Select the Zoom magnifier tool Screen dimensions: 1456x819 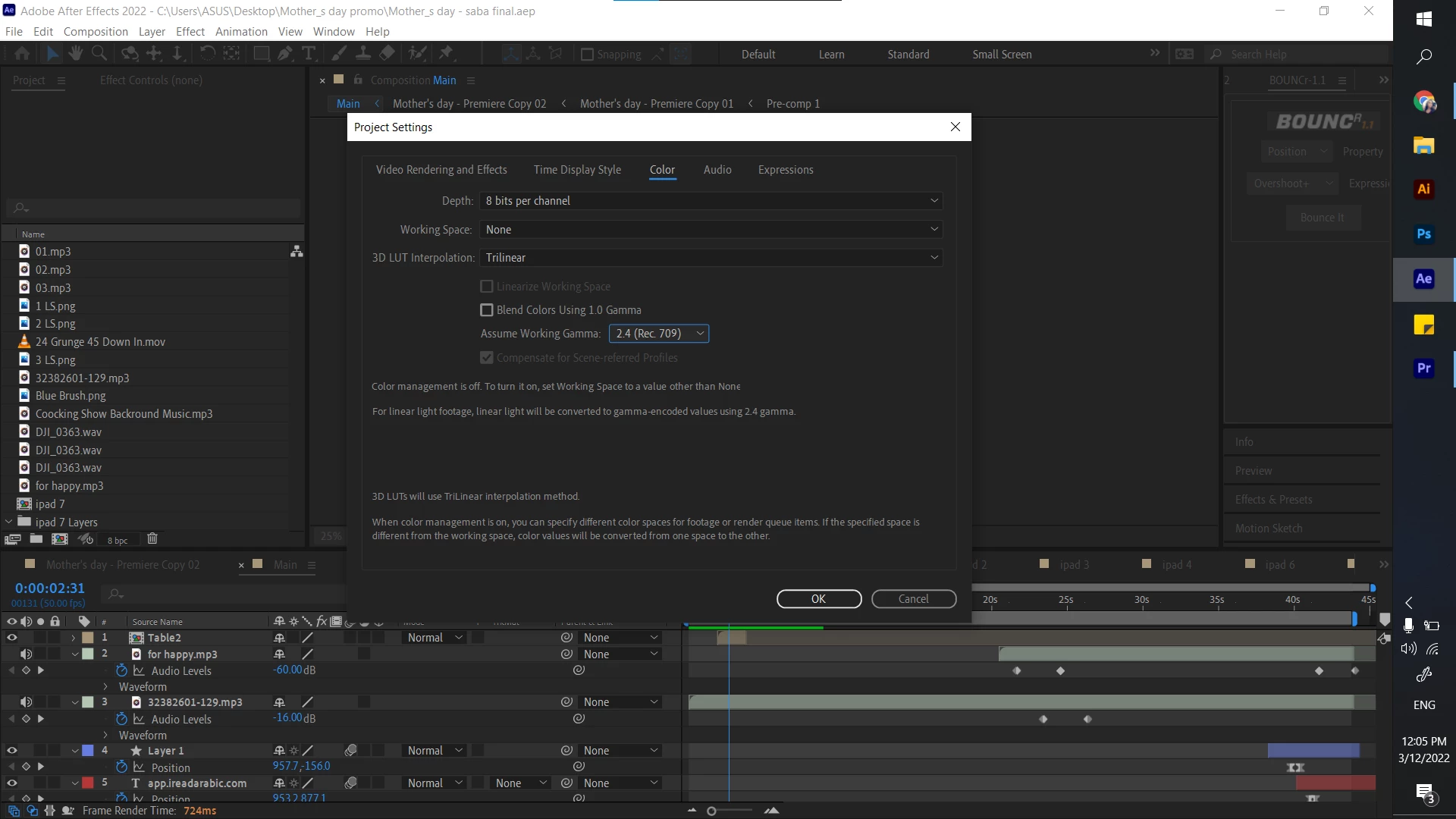(x=99, y=53)
